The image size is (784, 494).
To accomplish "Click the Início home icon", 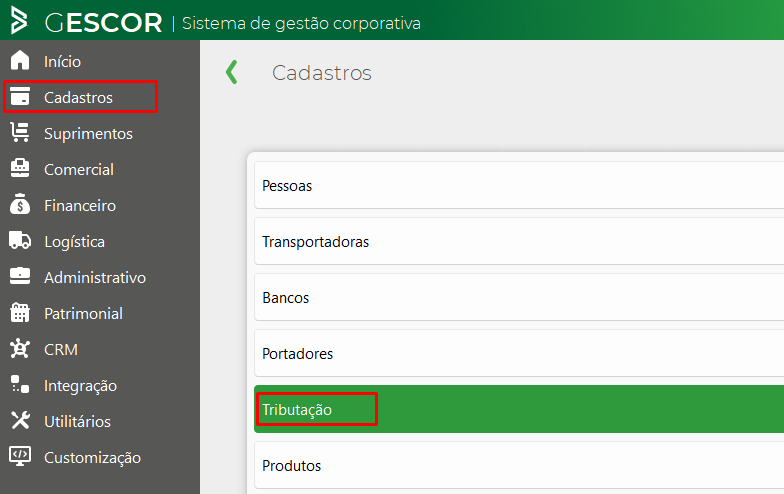I will [x=20, y=60].
